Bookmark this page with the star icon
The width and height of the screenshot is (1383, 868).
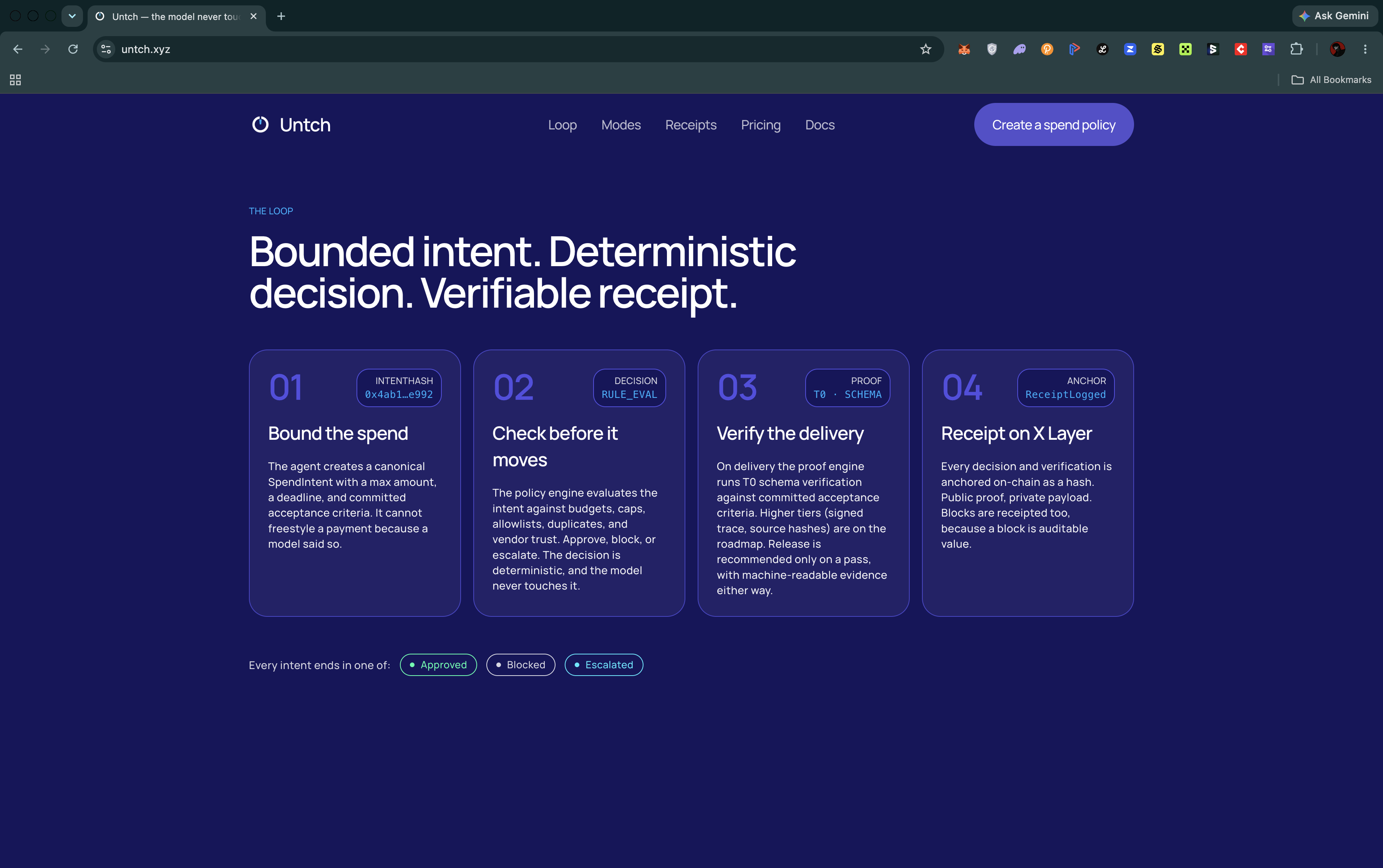pos(925,50)
